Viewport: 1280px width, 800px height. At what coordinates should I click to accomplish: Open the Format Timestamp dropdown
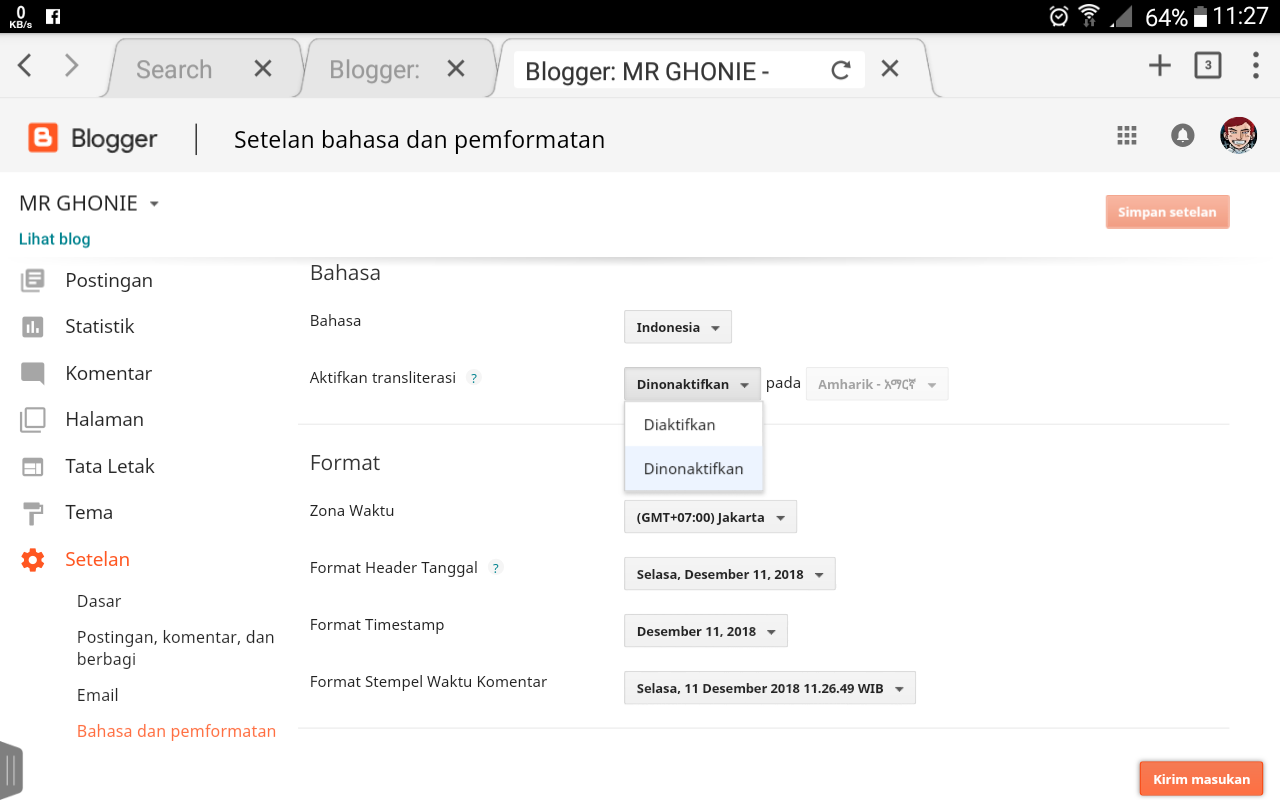point(706,631)
